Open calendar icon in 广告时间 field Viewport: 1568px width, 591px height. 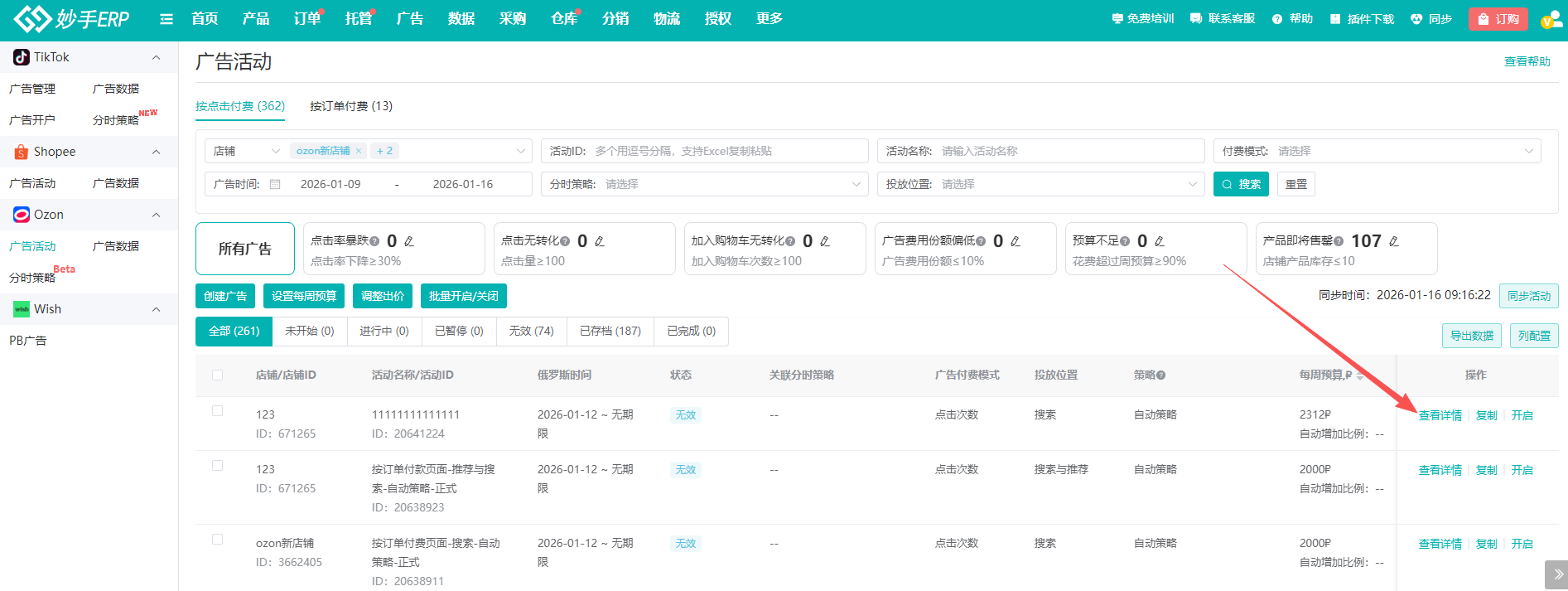275,184
